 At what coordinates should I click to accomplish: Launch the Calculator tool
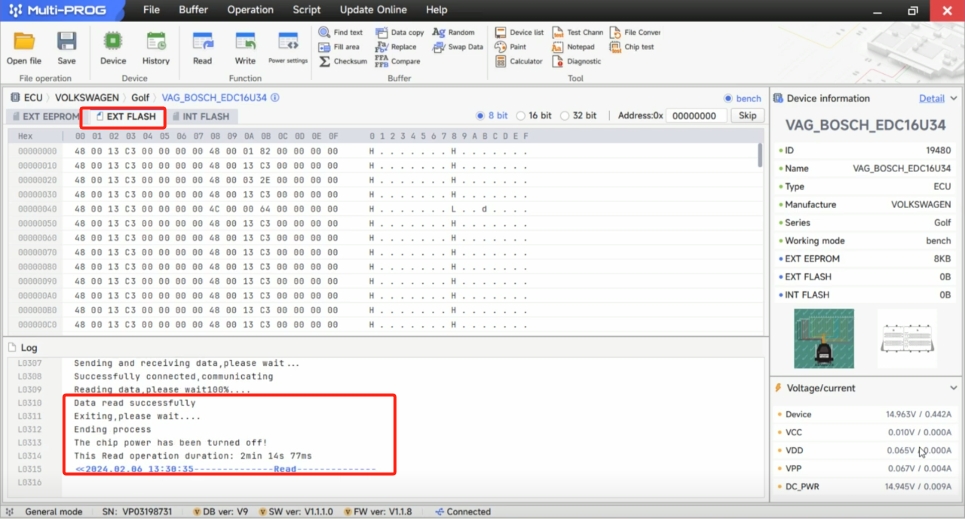(519, 62)
